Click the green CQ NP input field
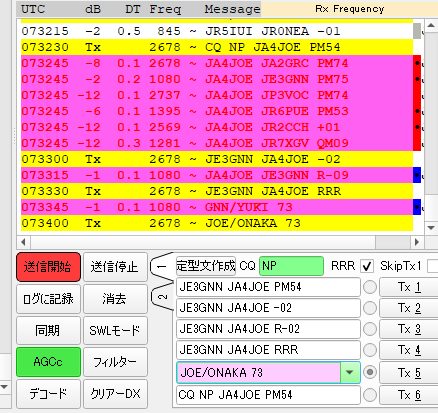438x413 pixels. [x=291, y=266]
